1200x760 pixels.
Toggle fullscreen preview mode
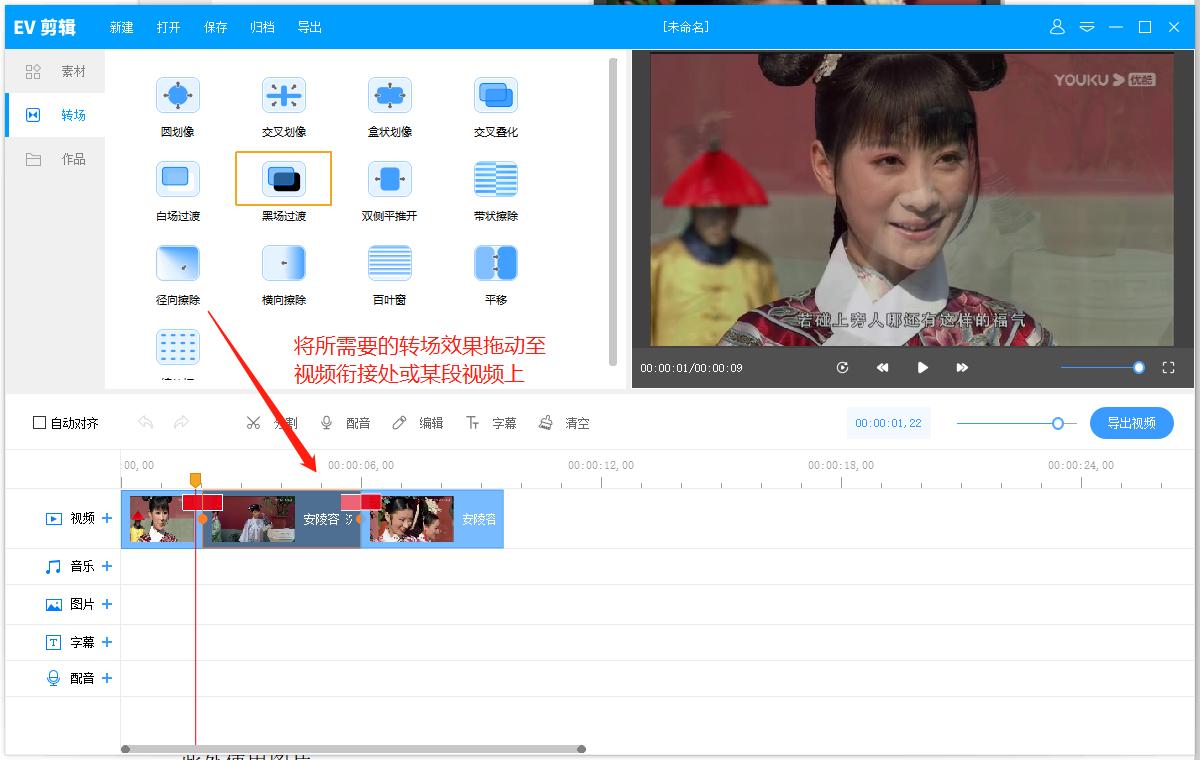pyautogui.click(x=1168, y=368)
